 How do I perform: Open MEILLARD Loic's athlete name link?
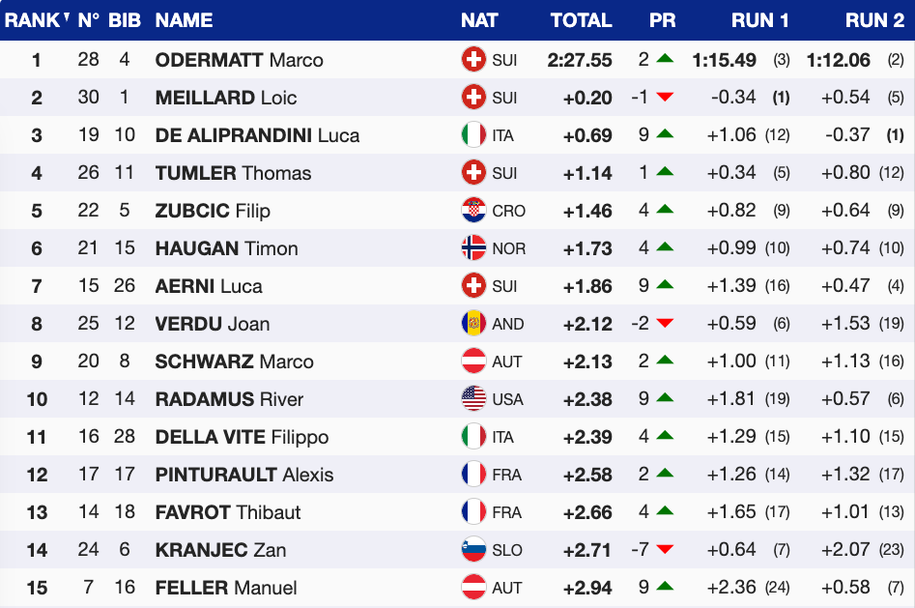tap(226, 98)
